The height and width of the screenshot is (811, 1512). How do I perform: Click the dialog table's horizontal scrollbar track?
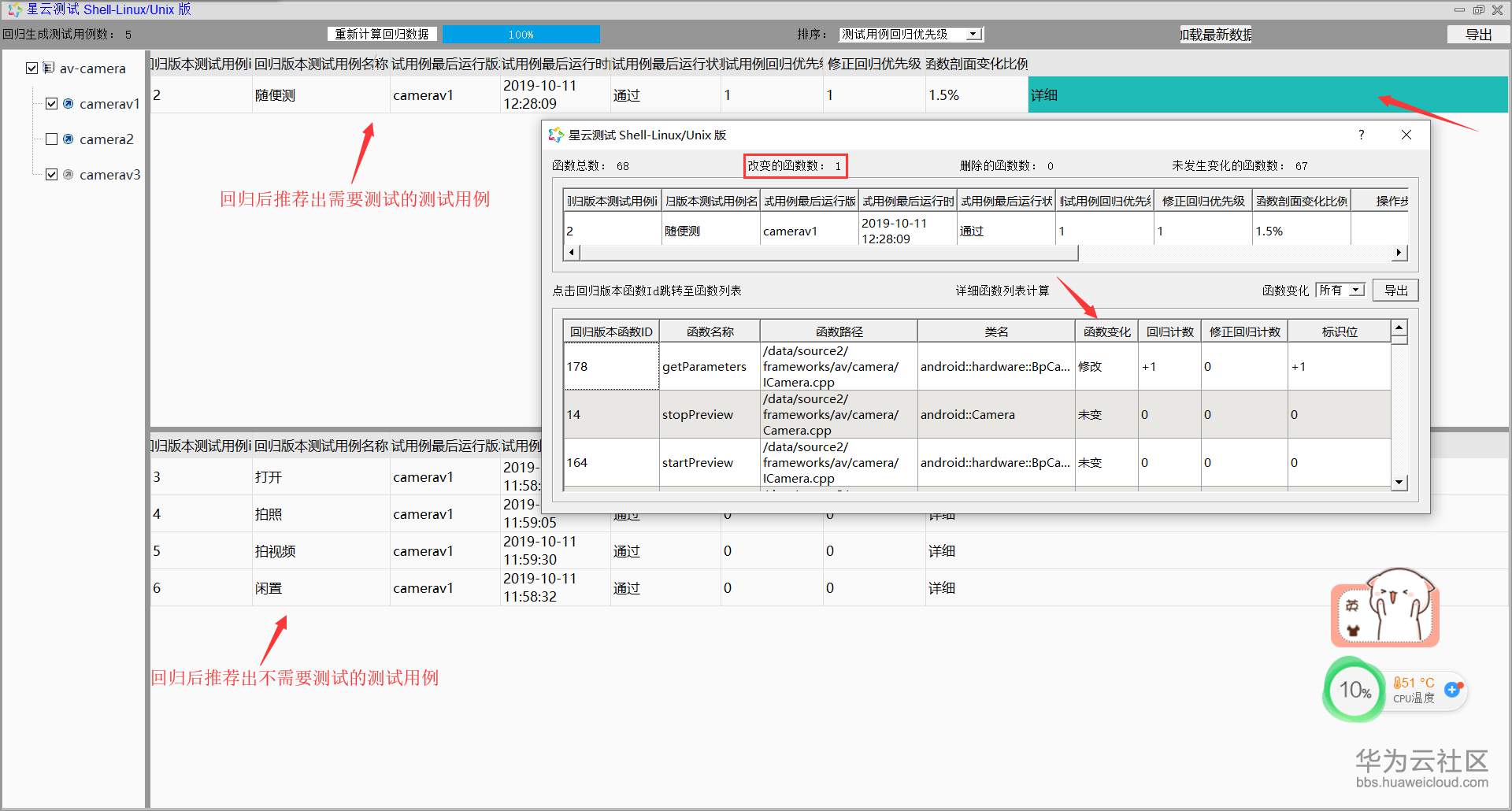[1235, 252]
